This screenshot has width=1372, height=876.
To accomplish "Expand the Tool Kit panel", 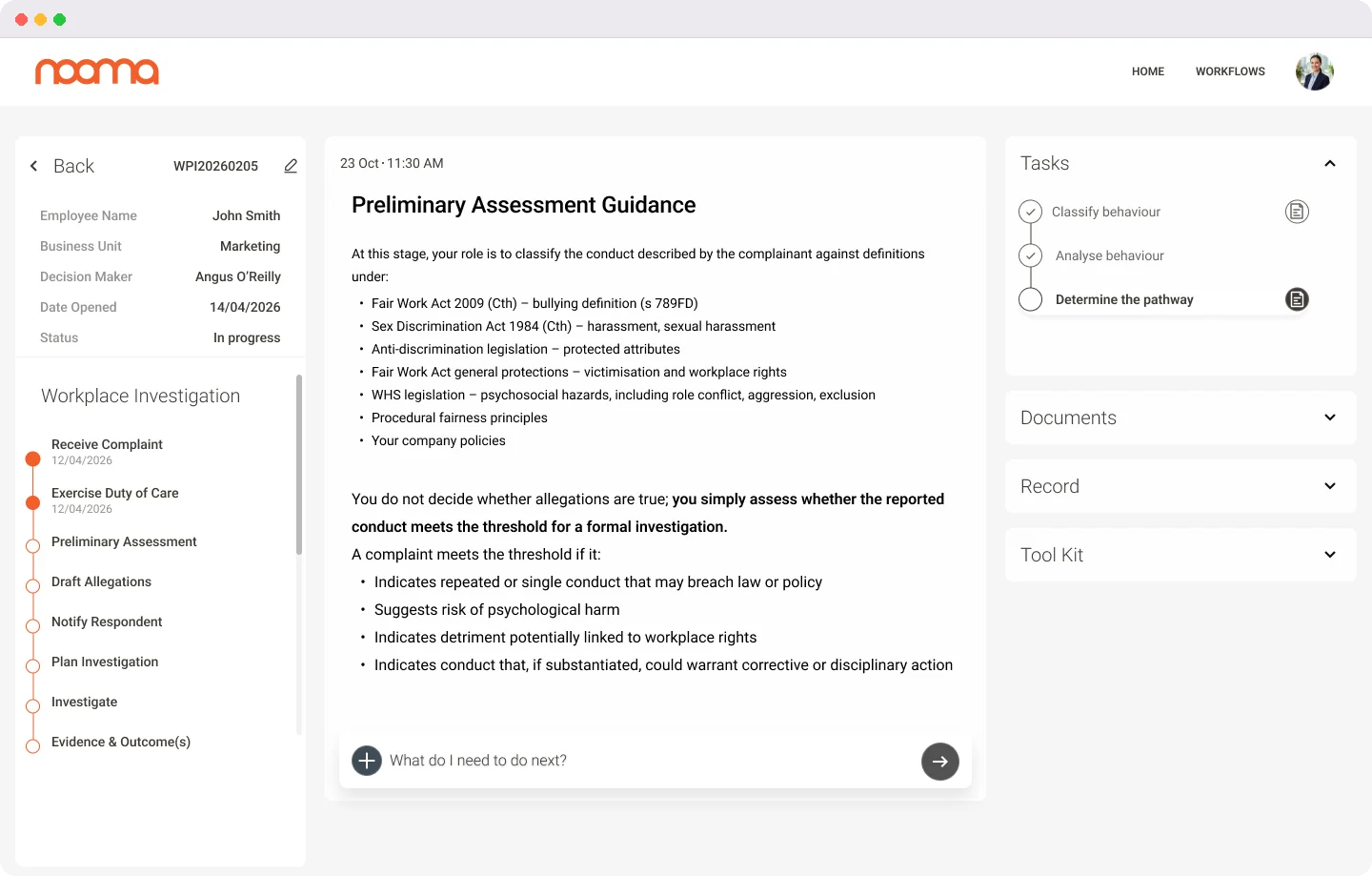I will 1330,555.
